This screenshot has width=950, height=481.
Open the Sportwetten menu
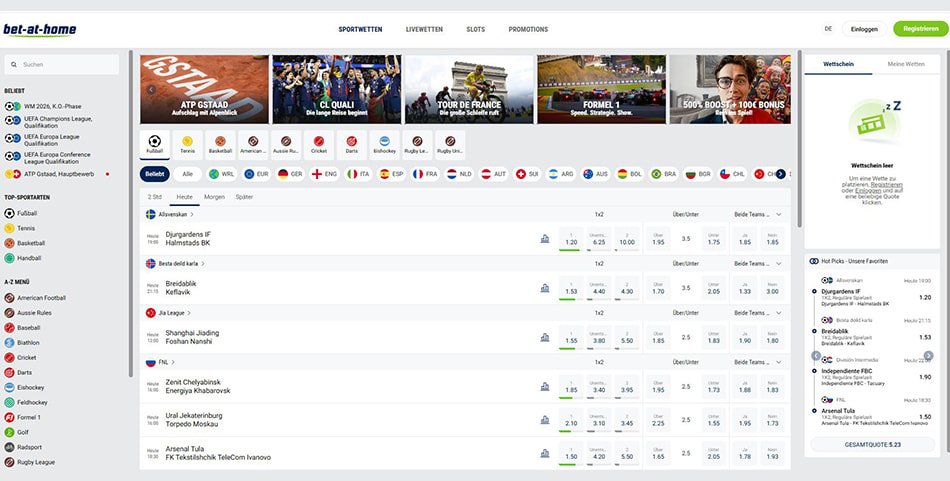click(x=360, y=29)
